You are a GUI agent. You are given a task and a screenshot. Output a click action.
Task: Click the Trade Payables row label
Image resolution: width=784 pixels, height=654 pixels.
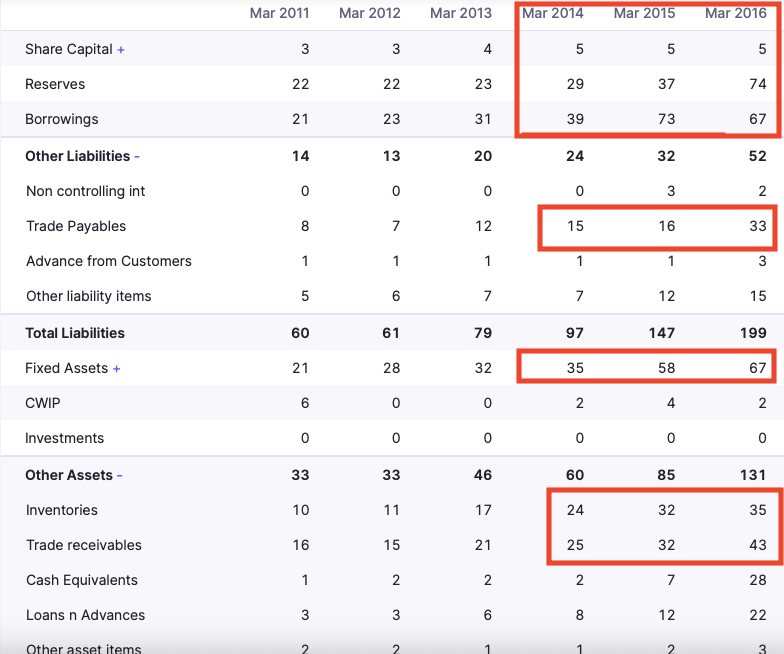(76, 226)
